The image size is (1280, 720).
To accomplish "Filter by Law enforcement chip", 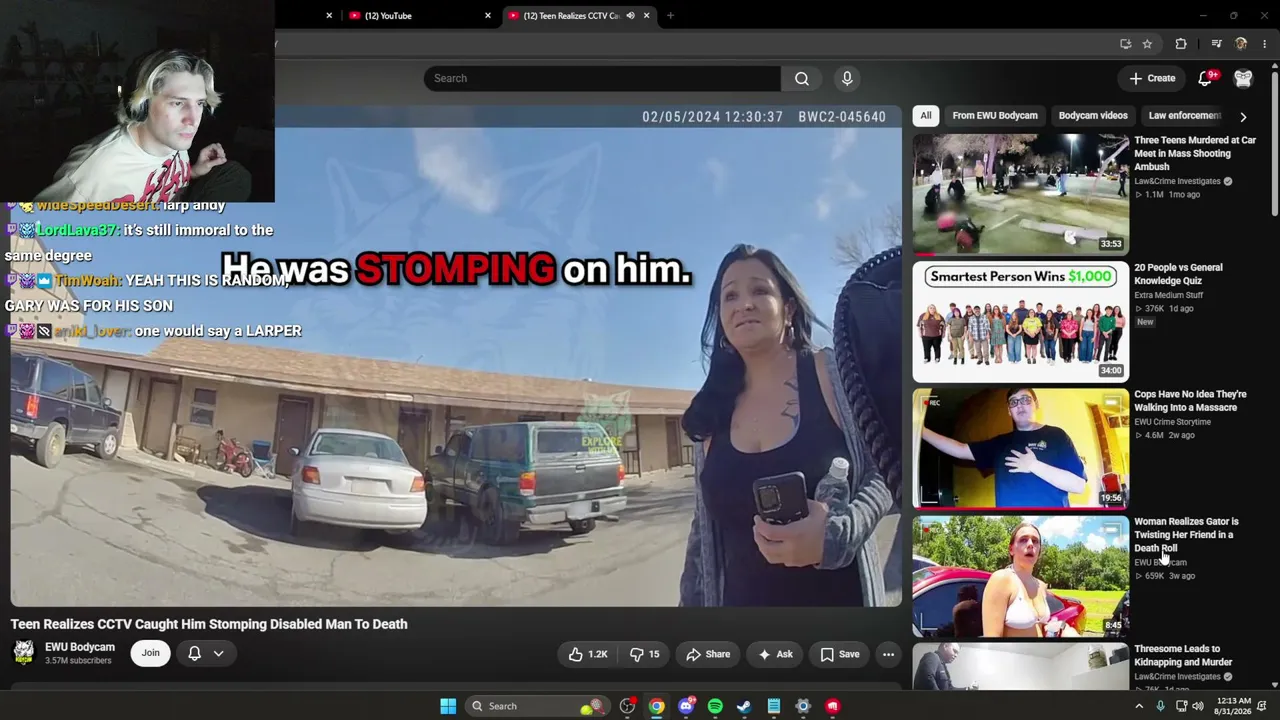I will pos(1184,116).
